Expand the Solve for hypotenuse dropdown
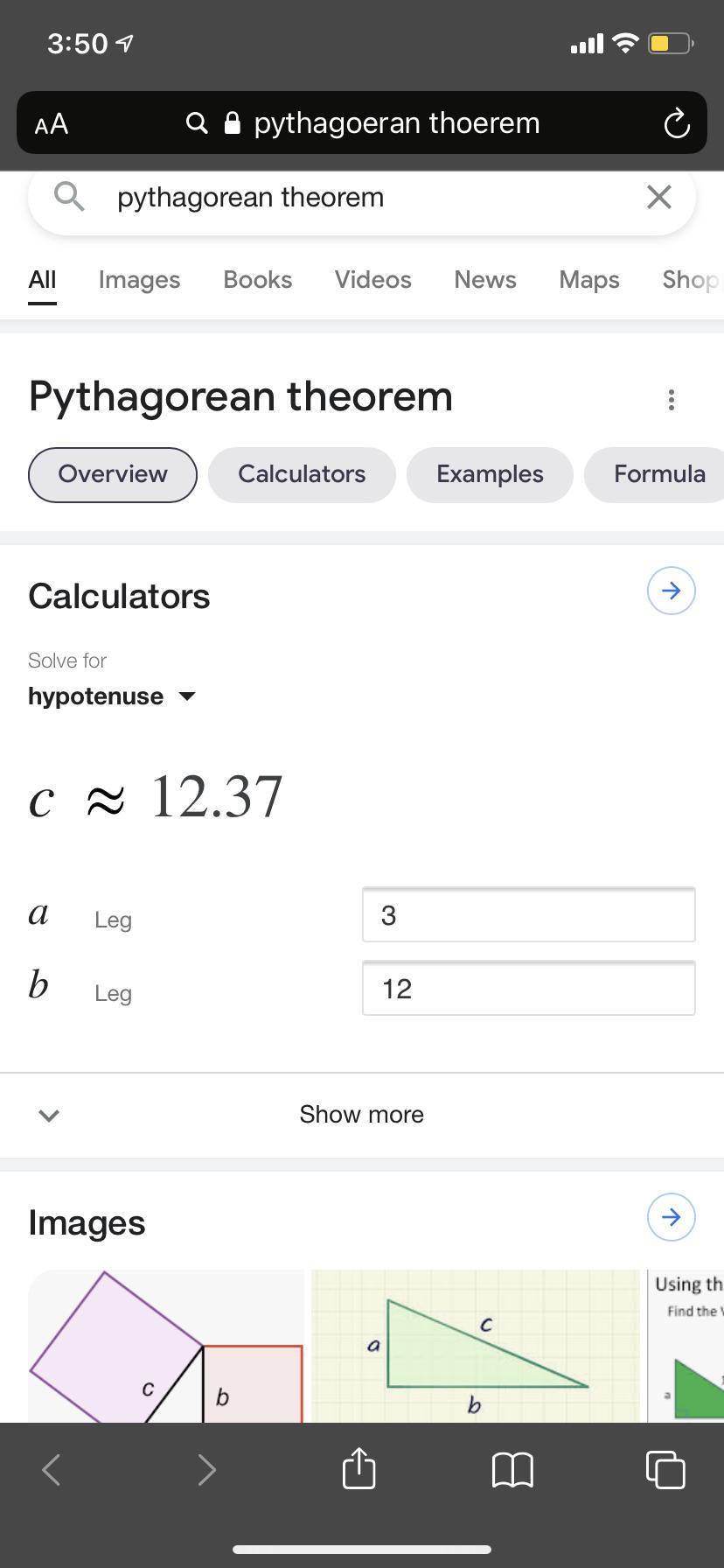This screenshot has width=724, height=1568. coord(112,696)
